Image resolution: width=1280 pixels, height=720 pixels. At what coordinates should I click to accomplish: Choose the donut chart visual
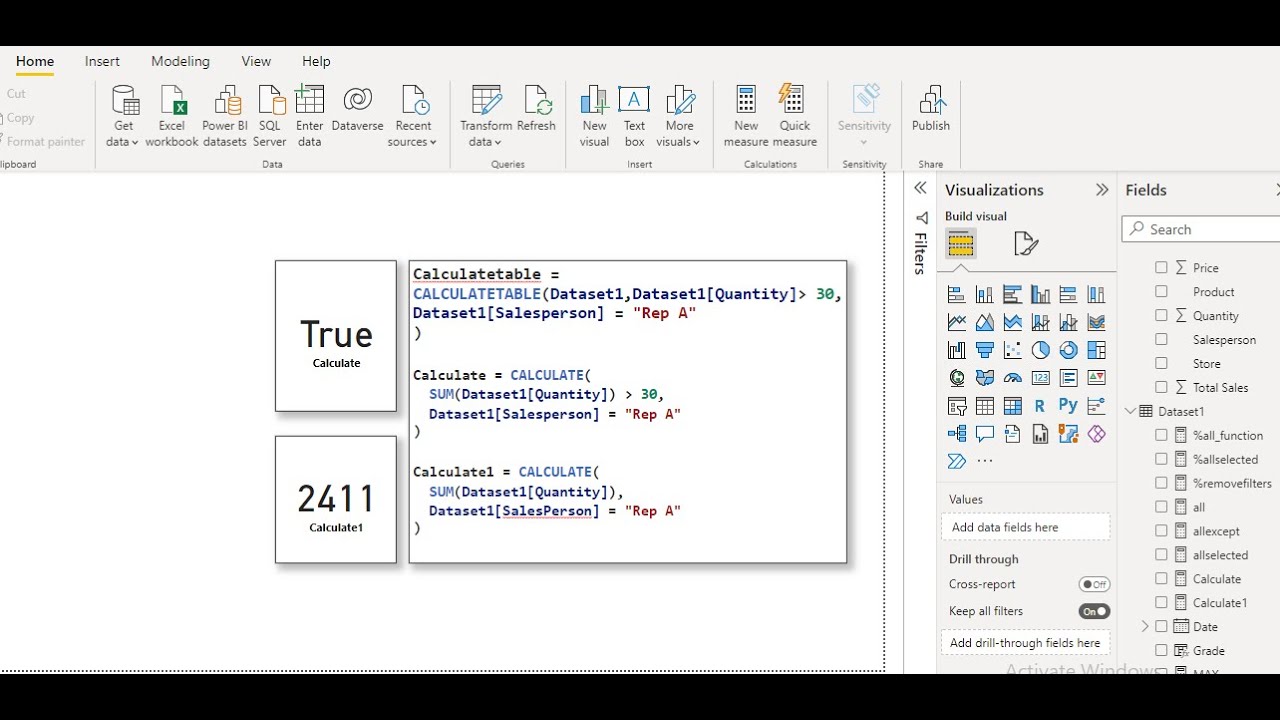coord(1069,350)
